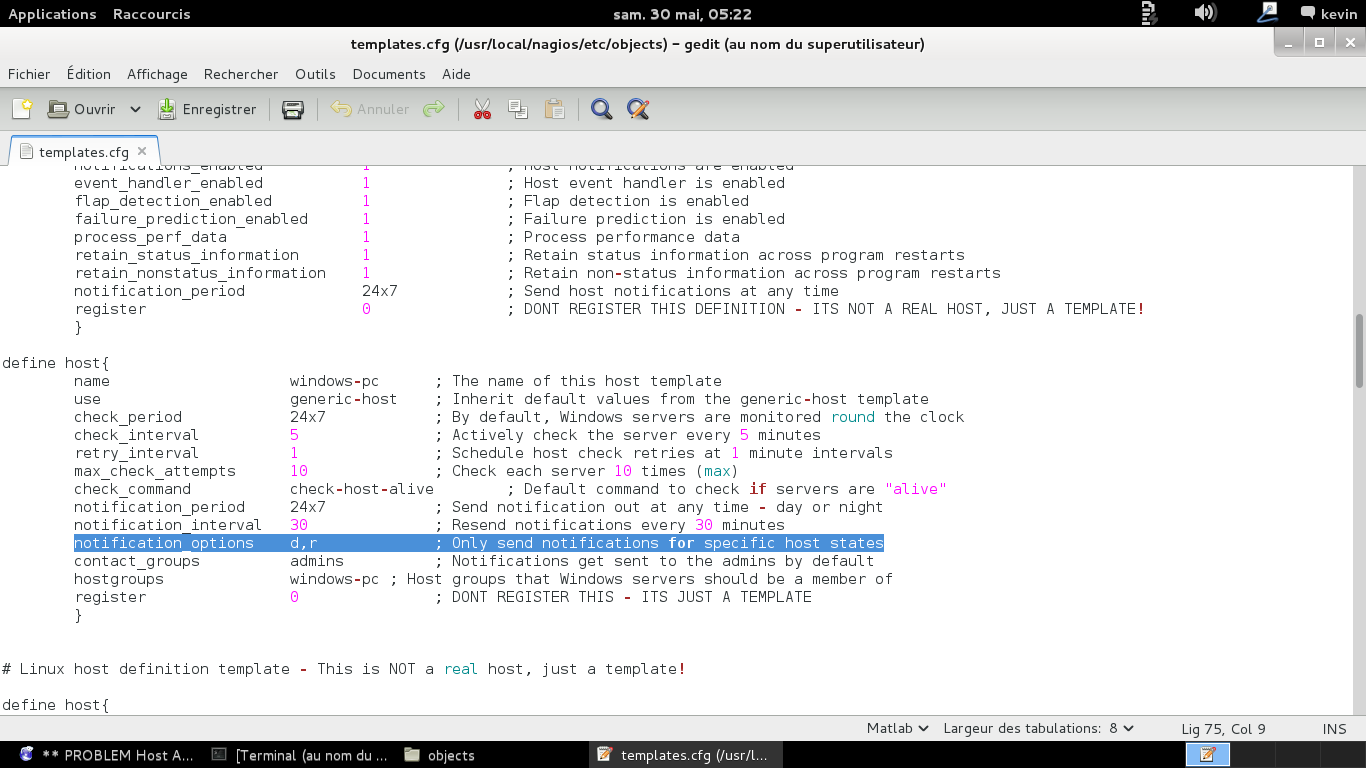Screen dimensions: 1366x768
Task: Switch to objects folder taskbar window
Action: [x=440, y=755]
